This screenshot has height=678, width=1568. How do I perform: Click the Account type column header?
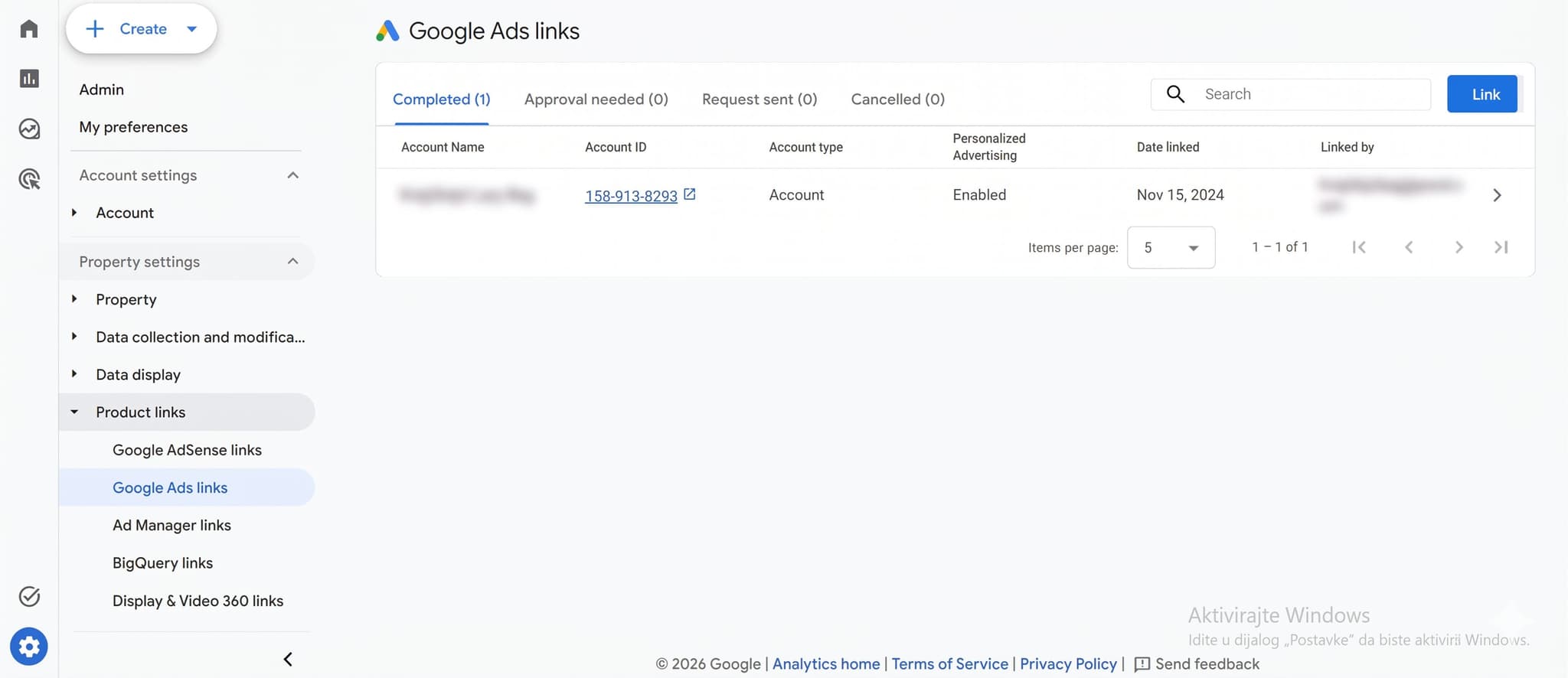point(805,147)
